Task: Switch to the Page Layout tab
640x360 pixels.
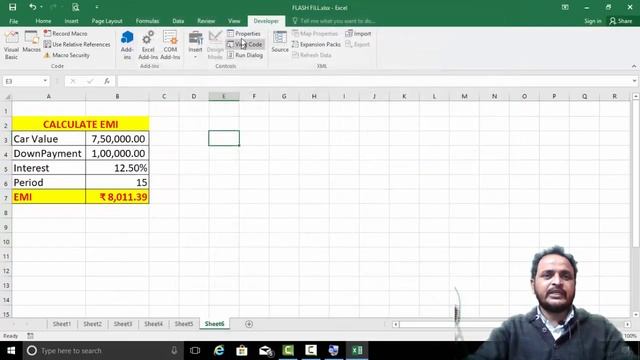Action: (107, 21)
